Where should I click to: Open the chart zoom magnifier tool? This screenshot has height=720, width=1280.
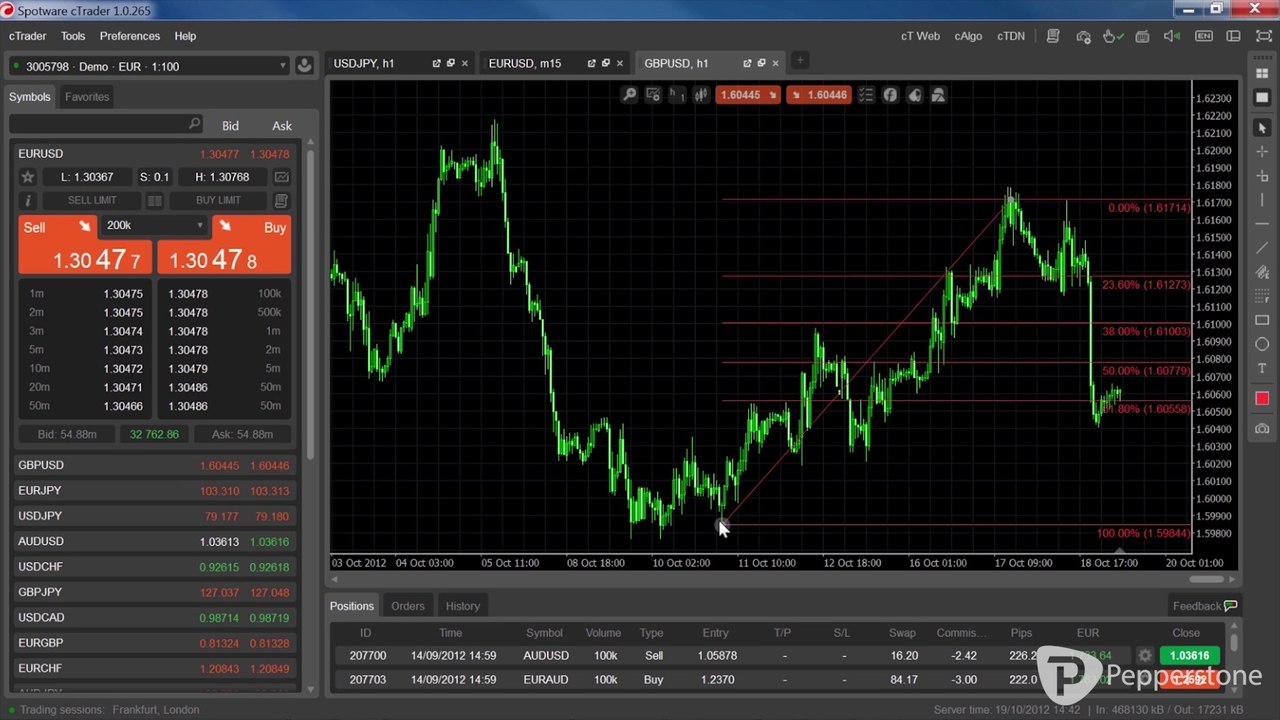[629, 95]
